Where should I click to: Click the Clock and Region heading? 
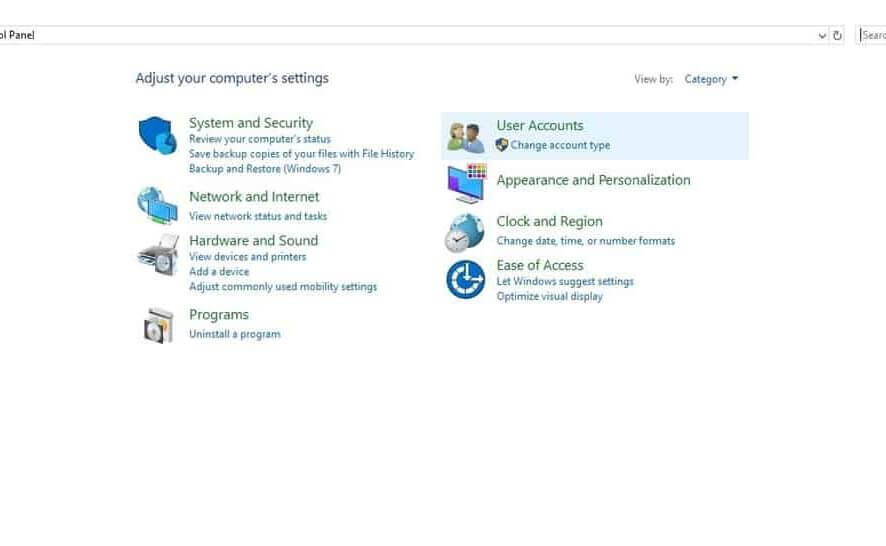(549, 222)
